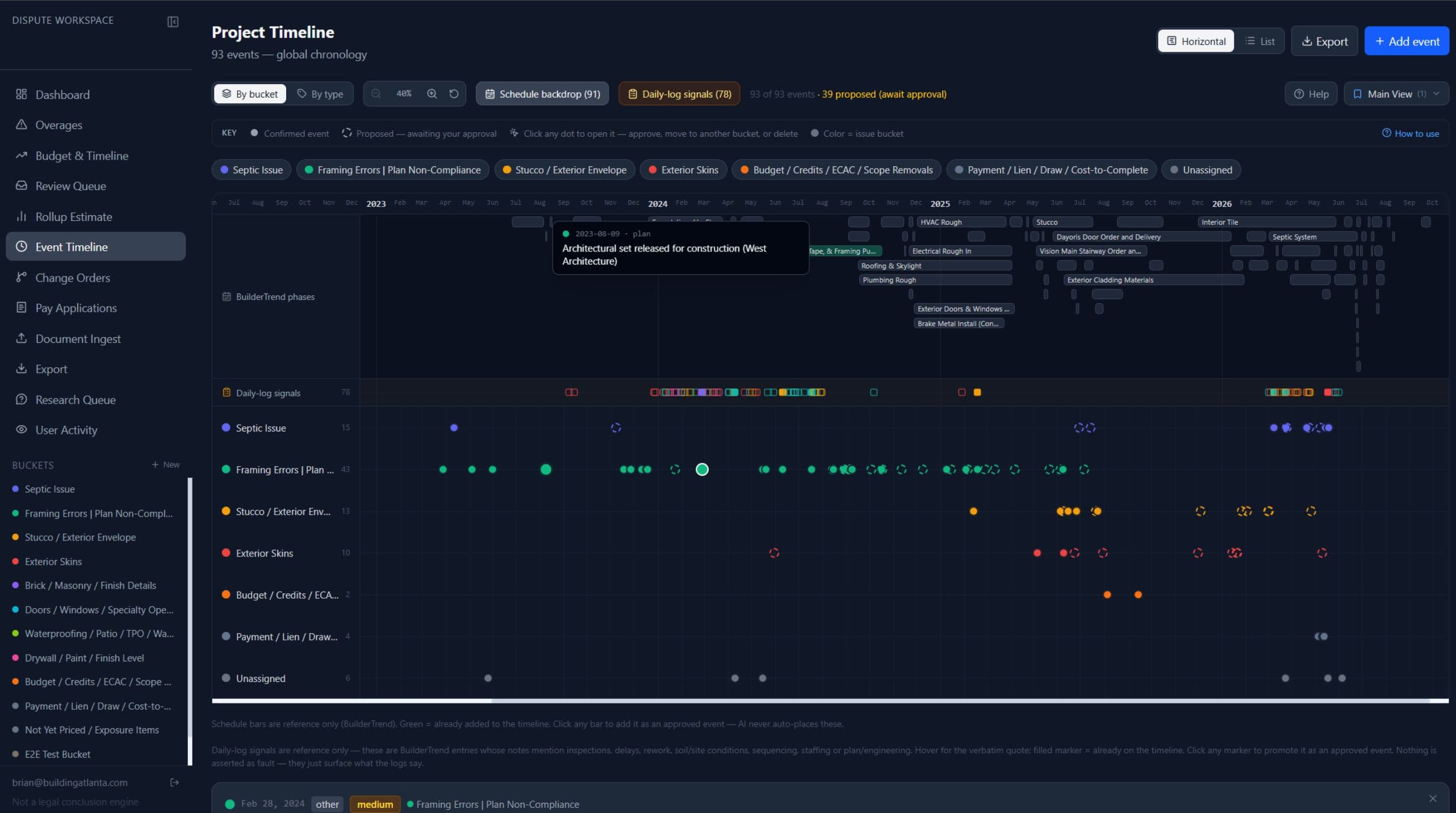Toggle Schedule backdrop (91)

coord(542,94)
